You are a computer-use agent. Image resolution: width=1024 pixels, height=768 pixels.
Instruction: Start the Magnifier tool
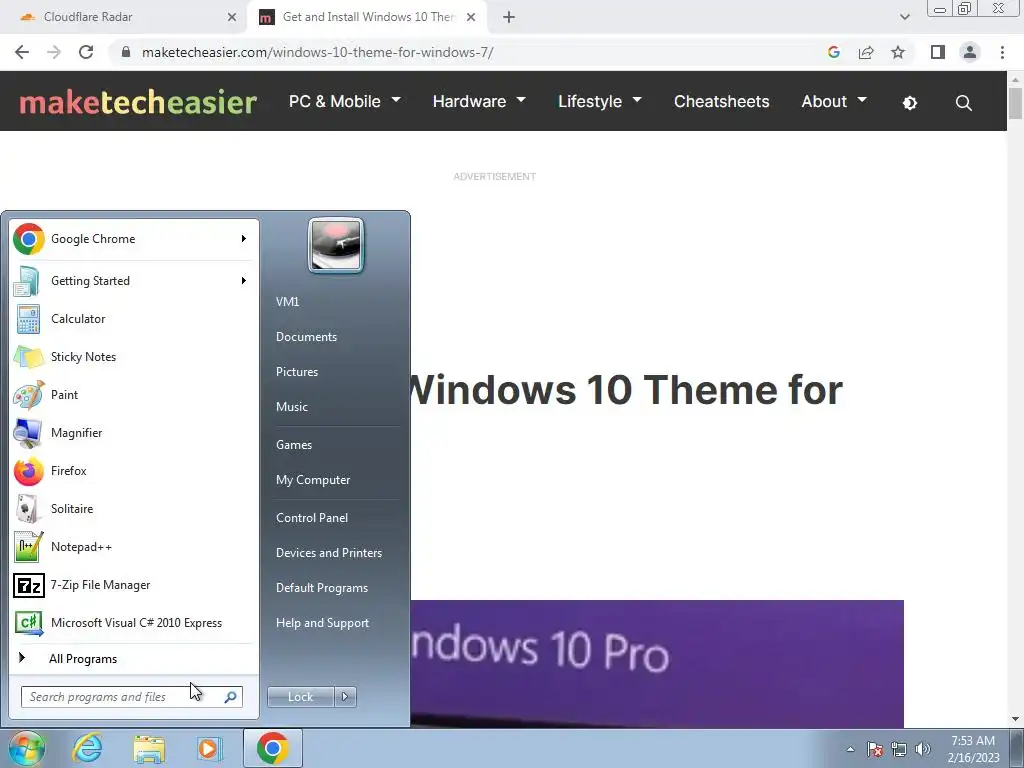coord(131,432)
